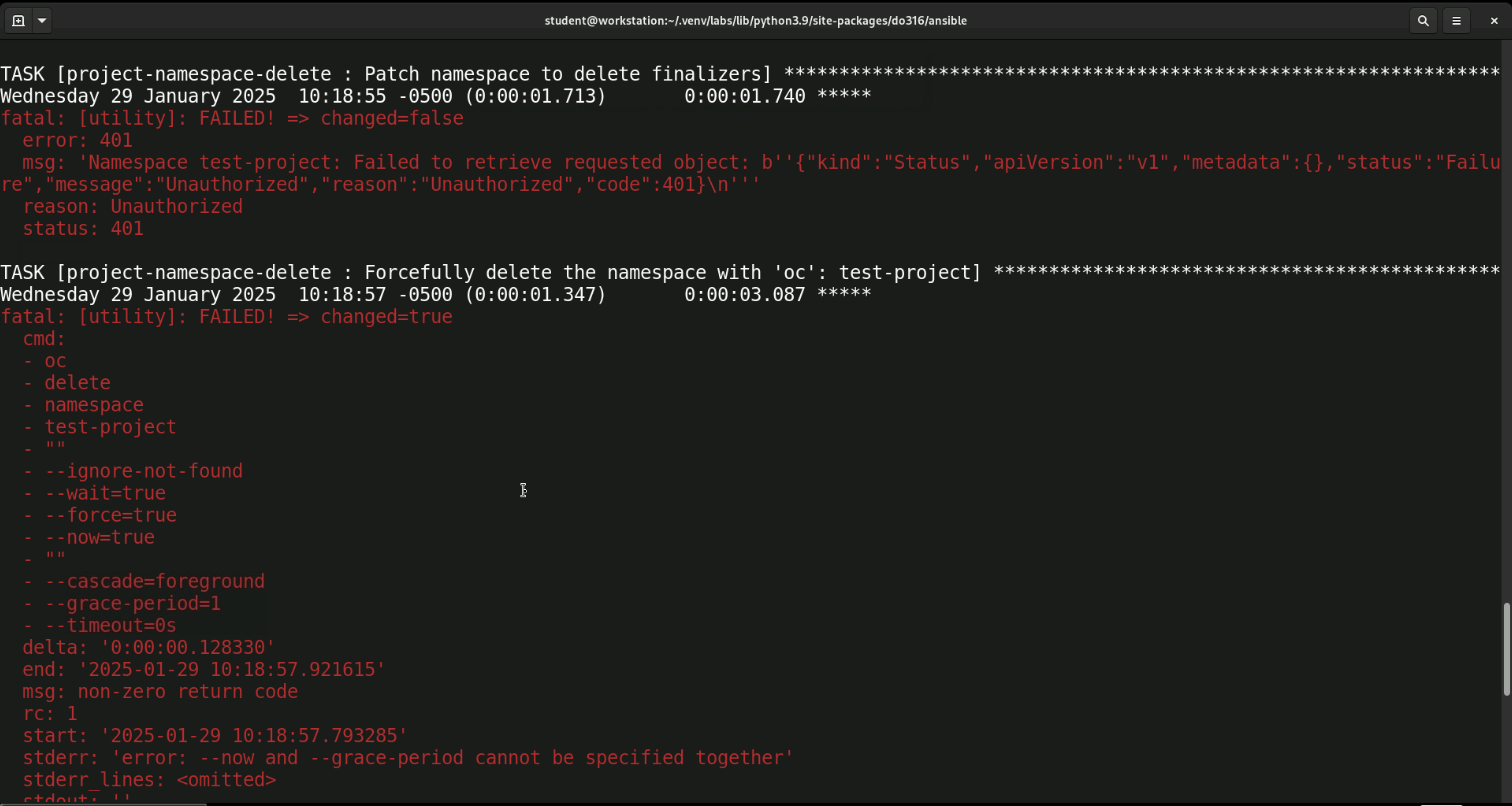Expand the new tab dropdown arrow

tap(42, 20)
